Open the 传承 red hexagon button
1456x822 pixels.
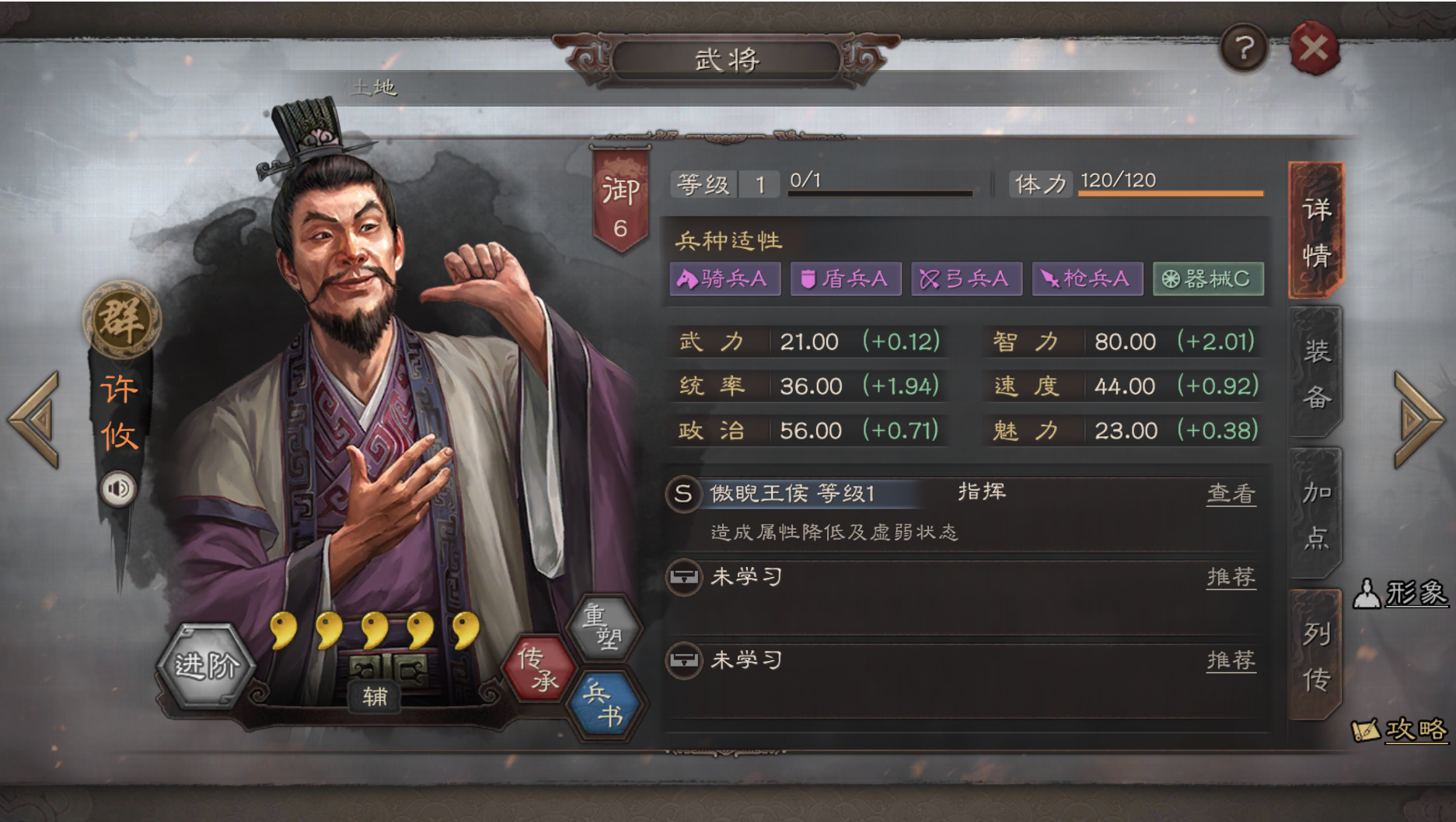pyautogui.click(x=539, y=668)
